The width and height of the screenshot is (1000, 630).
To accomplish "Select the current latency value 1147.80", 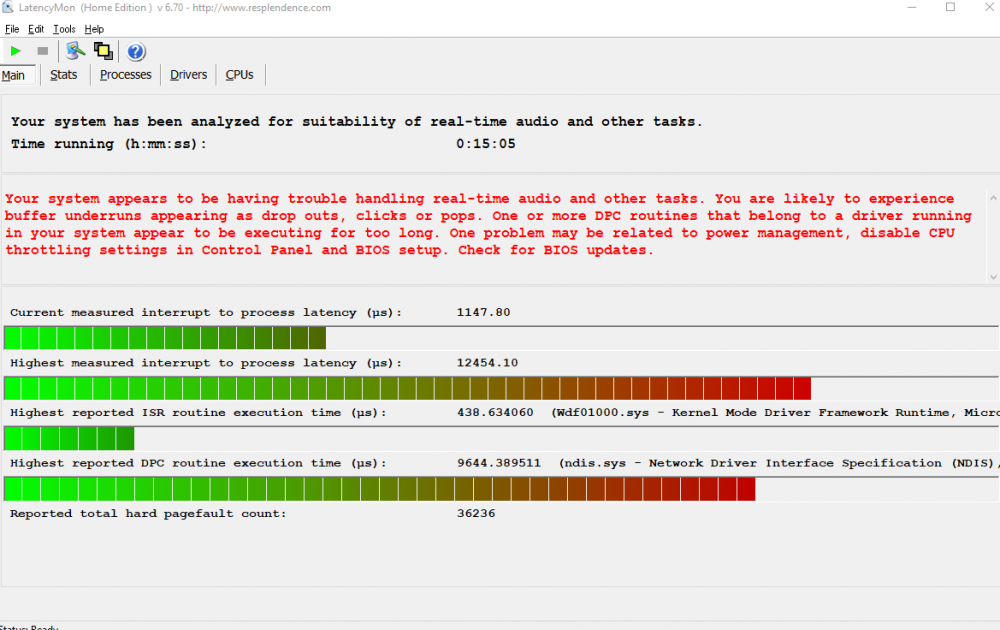I will coord(483,312).
